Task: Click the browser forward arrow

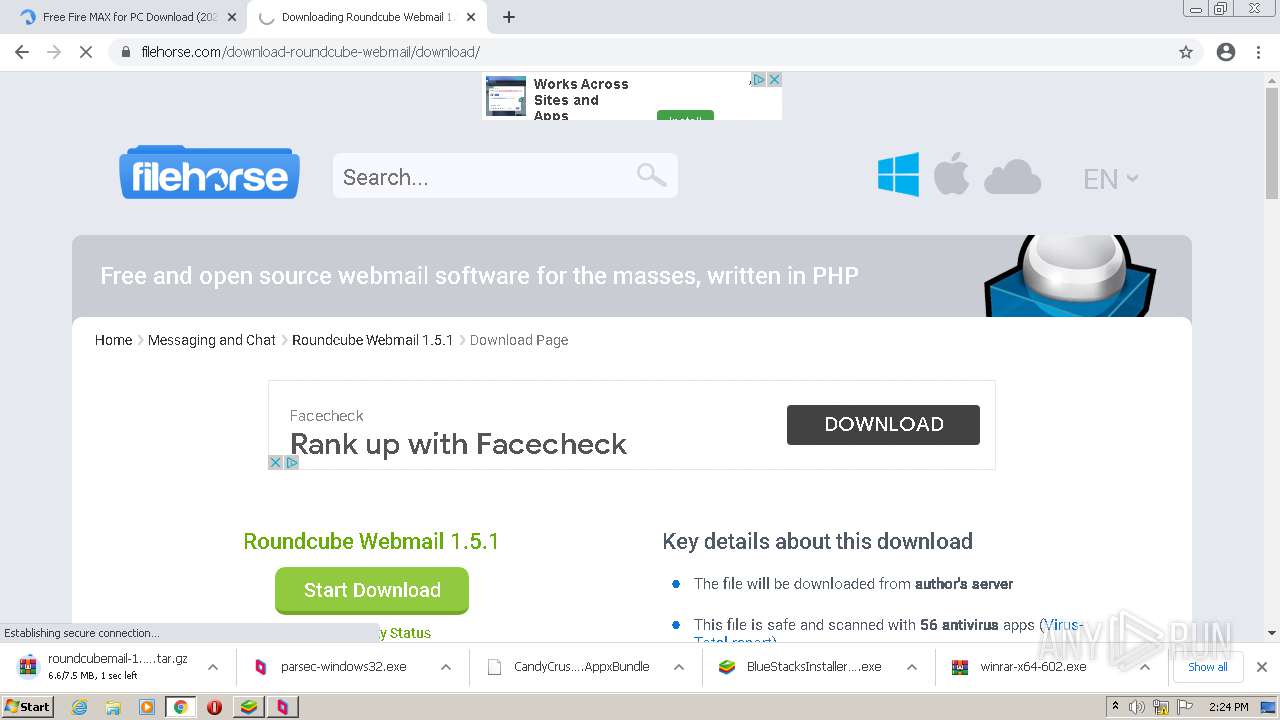Action: coord(54,52)
